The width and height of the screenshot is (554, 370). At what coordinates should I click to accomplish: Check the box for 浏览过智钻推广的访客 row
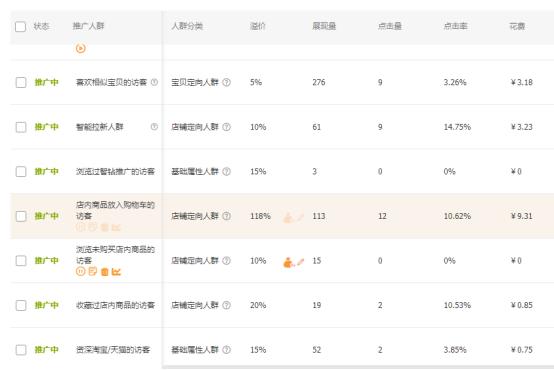[x=21, y=171]
